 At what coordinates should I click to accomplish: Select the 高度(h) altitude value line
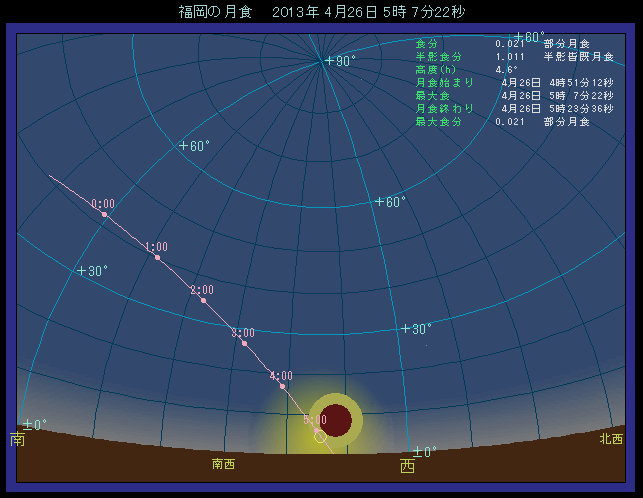coord(470,69)
